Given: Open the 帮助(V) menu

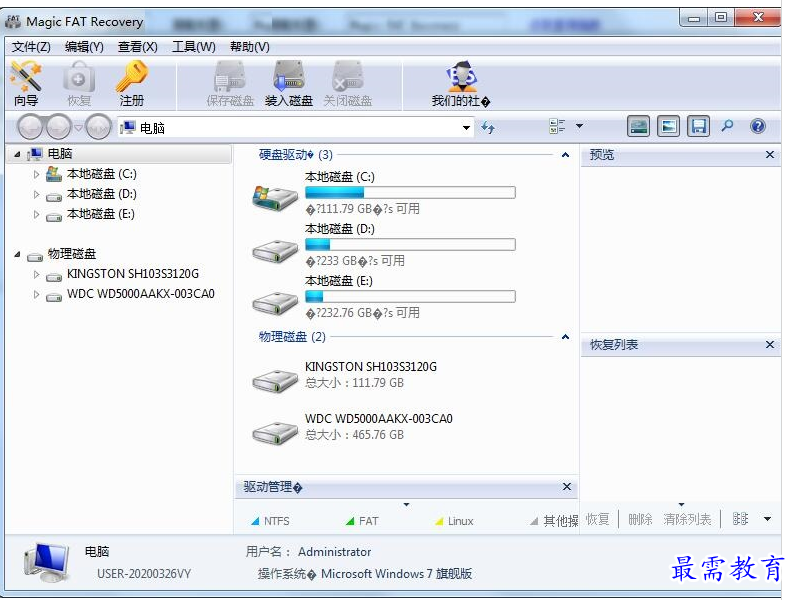Looking at the screenshot, I should click(249, 47).
